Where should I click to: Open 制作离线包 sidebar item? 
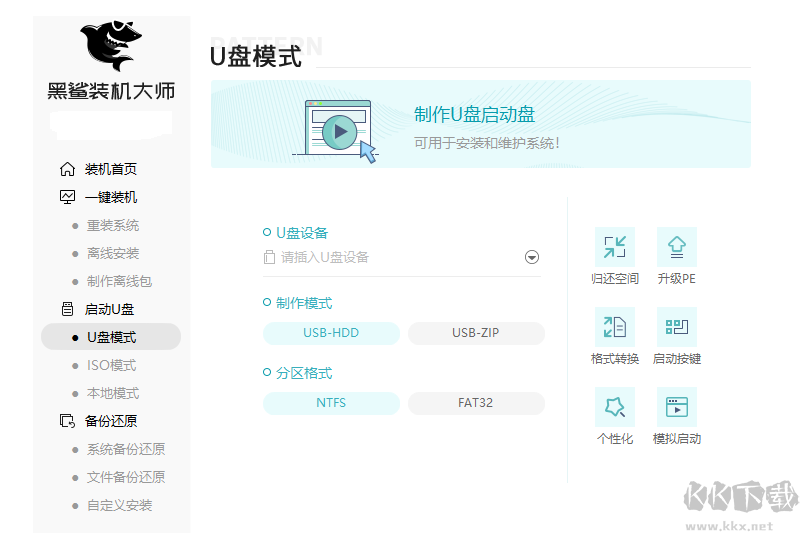click(119, 281)
